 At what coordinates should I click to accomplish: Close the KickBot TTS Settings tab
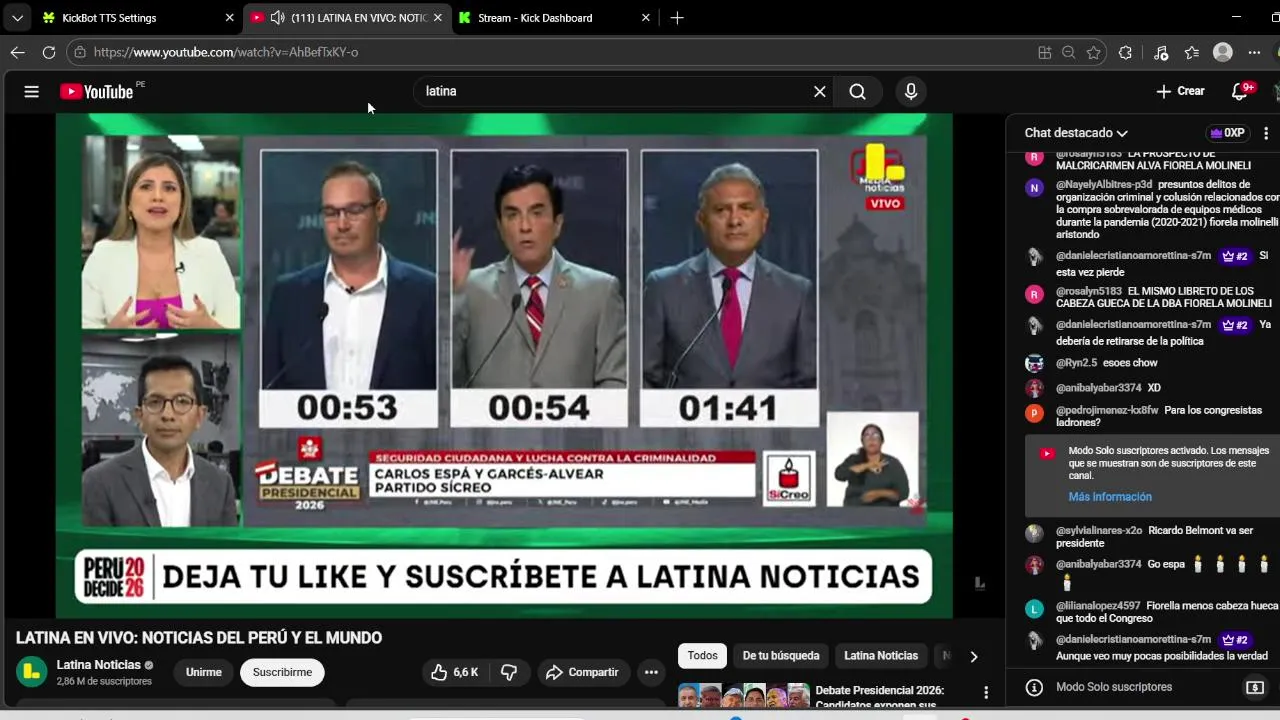(229, 17)
